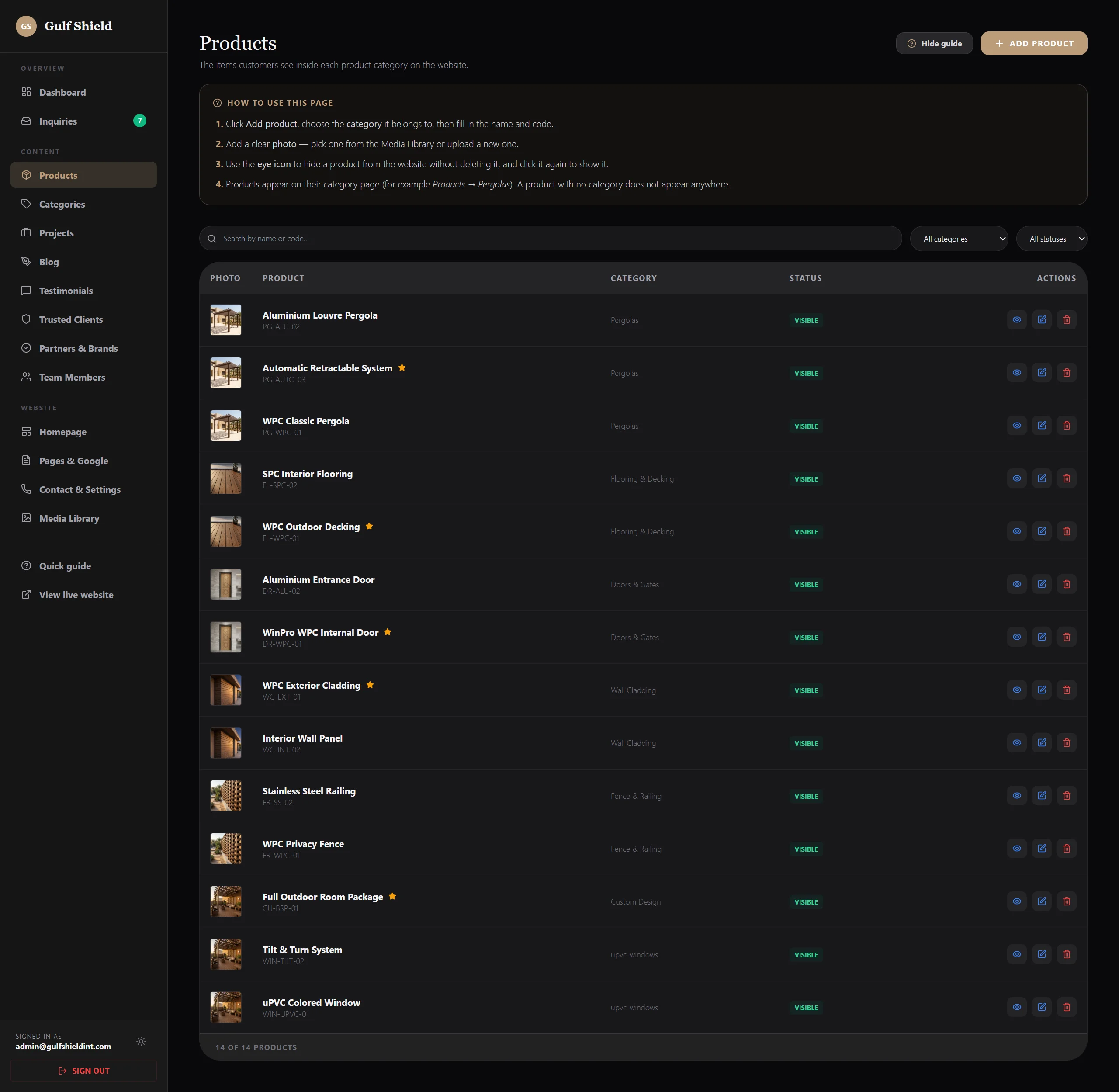Click the PG-WPC-01 product code
The height and width of the screenshot is (1092, 1119).
click(x=282, y=433)
